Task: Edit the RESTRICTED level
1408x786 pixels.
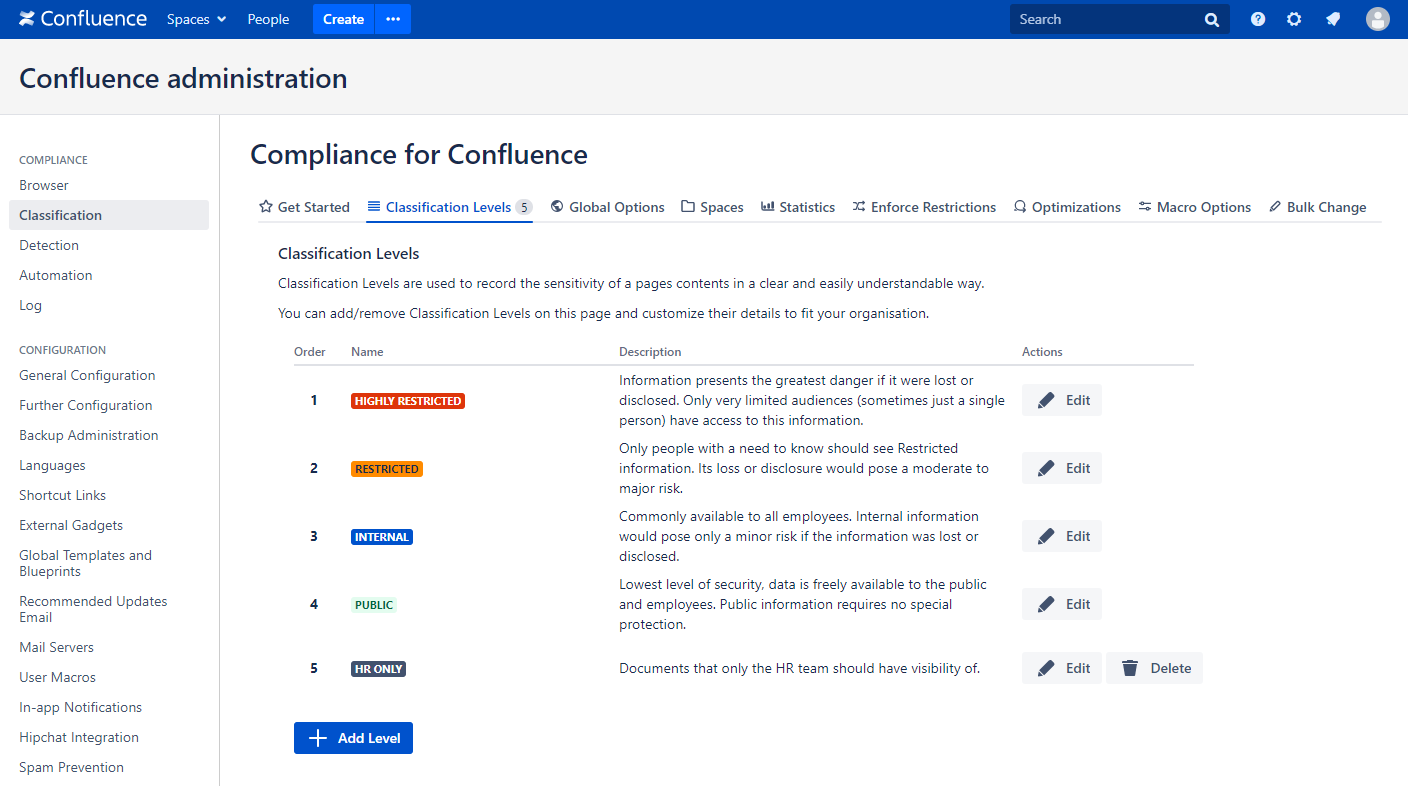Action: (1062, 468)
